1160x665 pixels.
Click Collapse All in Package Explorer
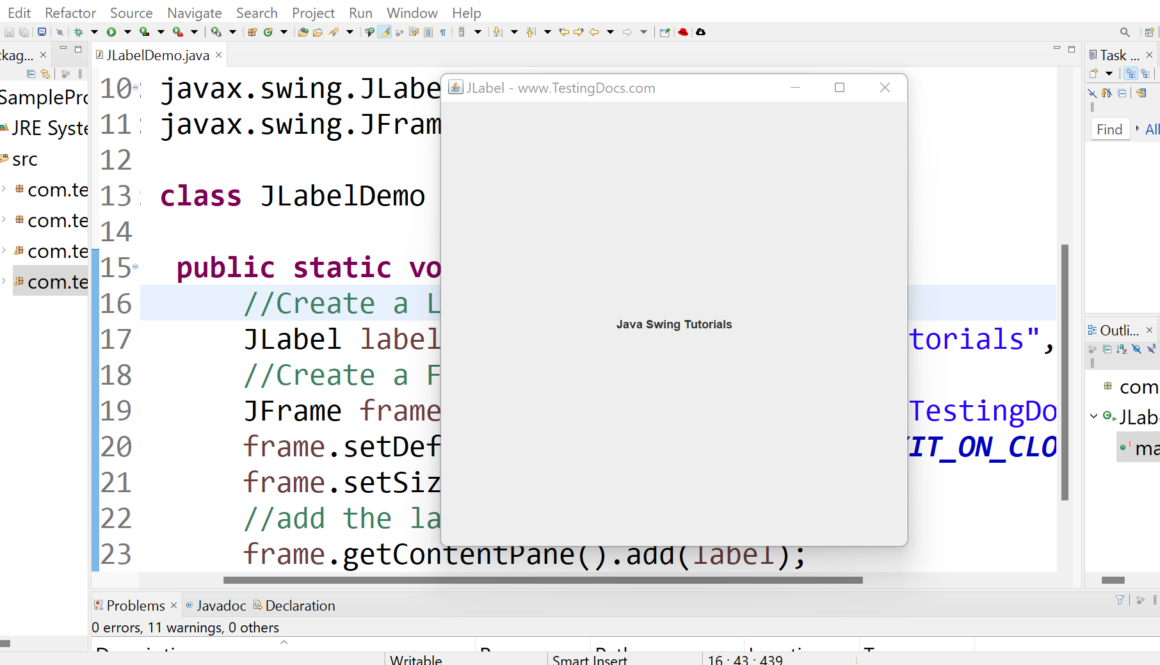[x=31, y=74]
